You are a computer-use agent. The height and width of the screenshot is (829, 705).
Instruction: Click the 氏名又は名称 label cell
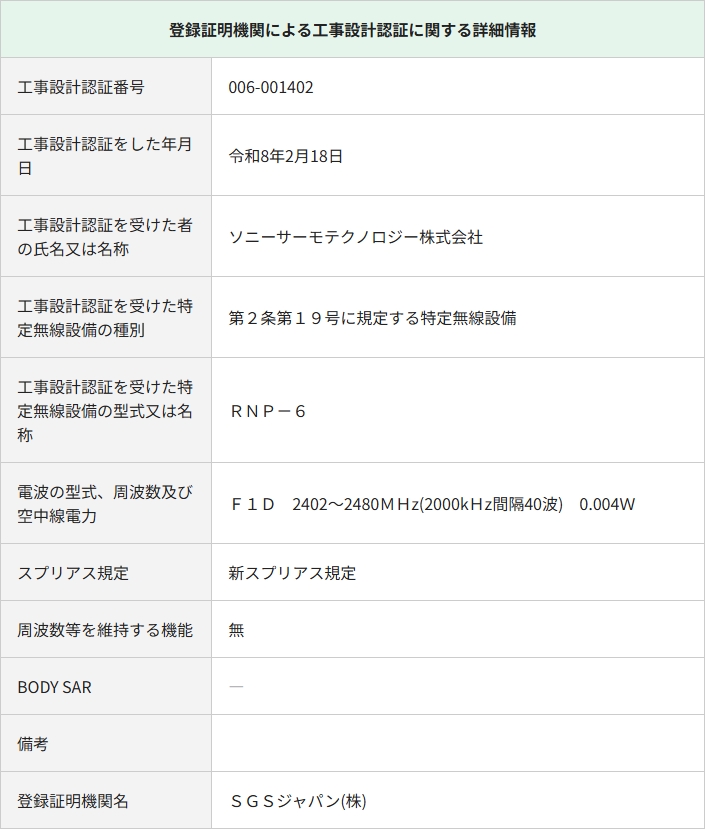[x=104, y=237]
